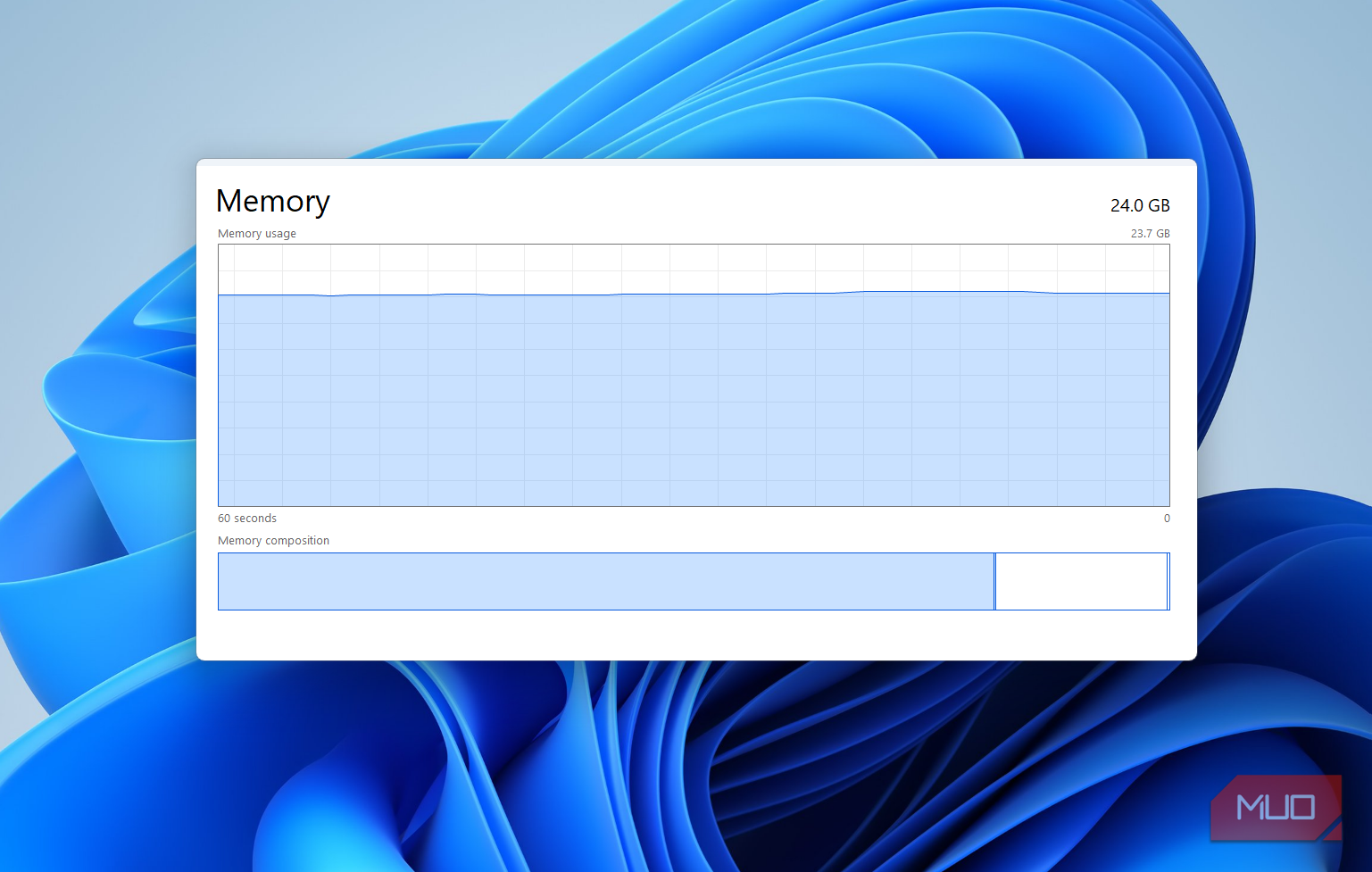Click the 23.7 GB graph maximum label
Viewport: 1372px width, 872px height.
coord(1150,234)
